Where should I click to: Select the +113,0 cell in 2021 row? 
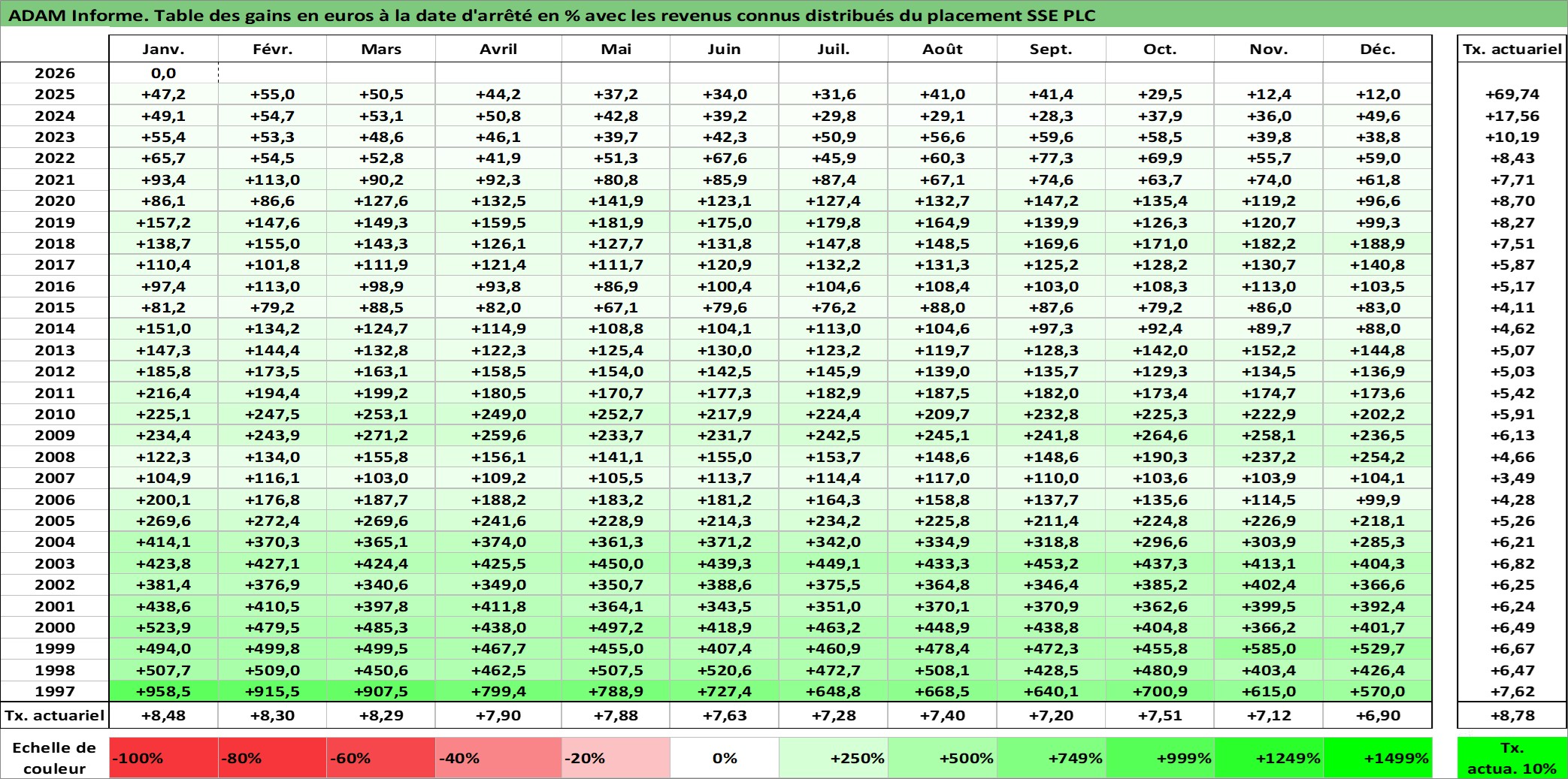tap(272, 180)
